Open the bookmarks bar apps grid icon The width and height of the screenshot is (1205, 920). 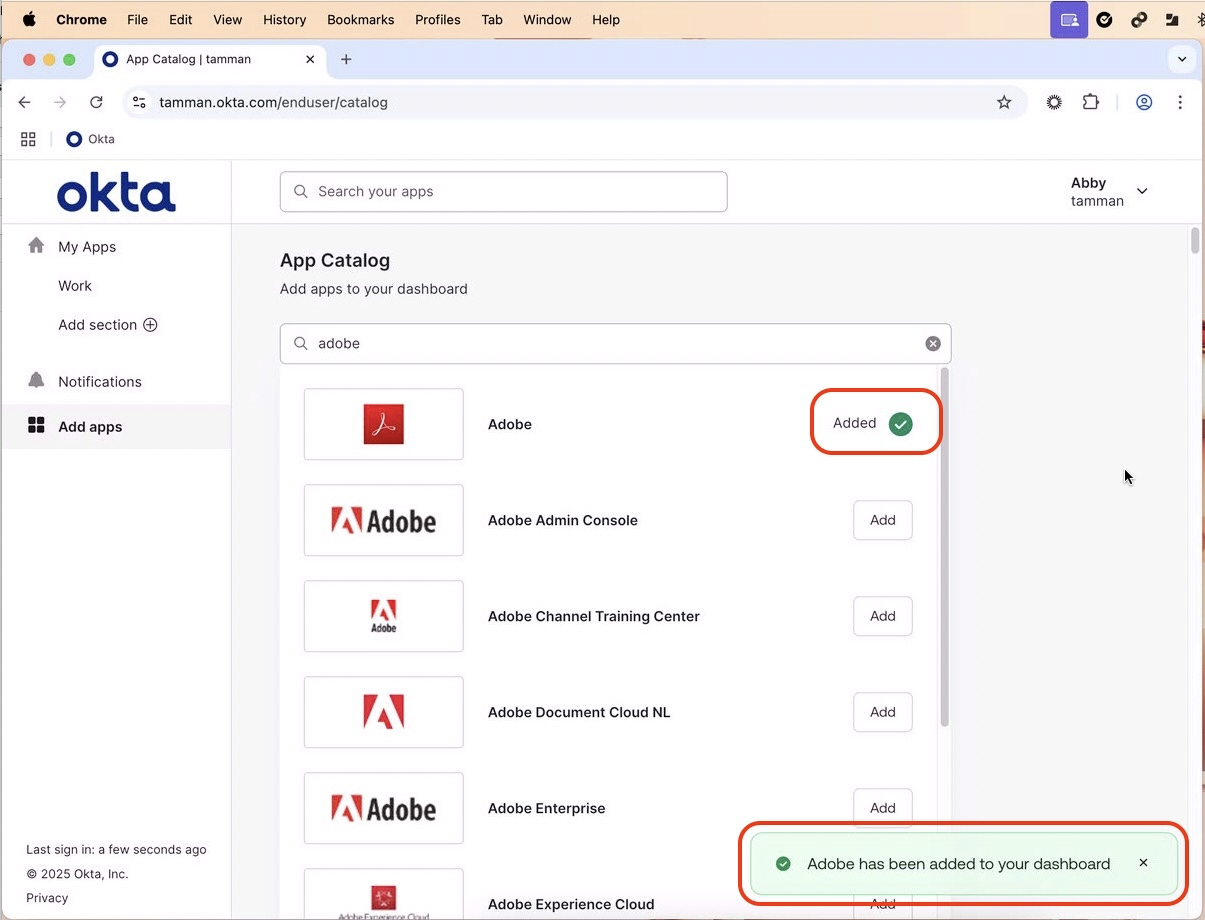coord(28,139)
